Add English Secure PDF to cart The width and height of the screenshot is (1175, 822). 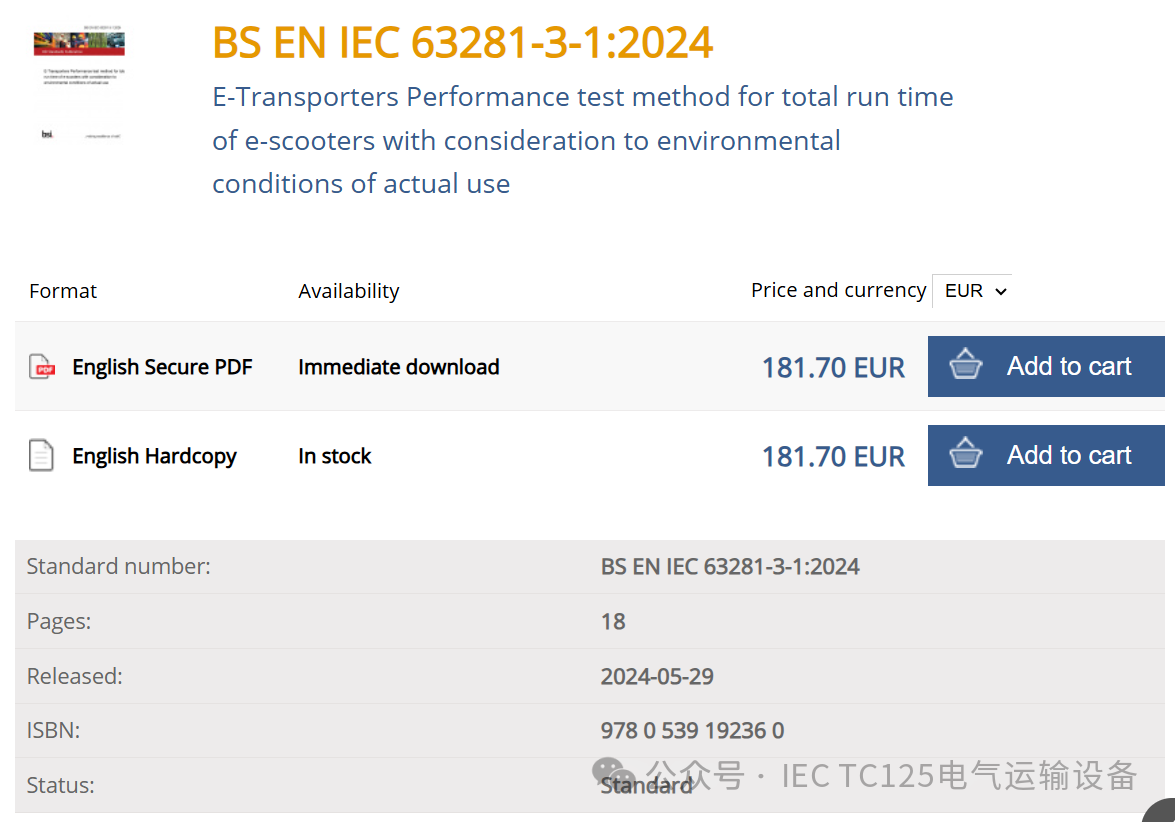click(1046, 366)
